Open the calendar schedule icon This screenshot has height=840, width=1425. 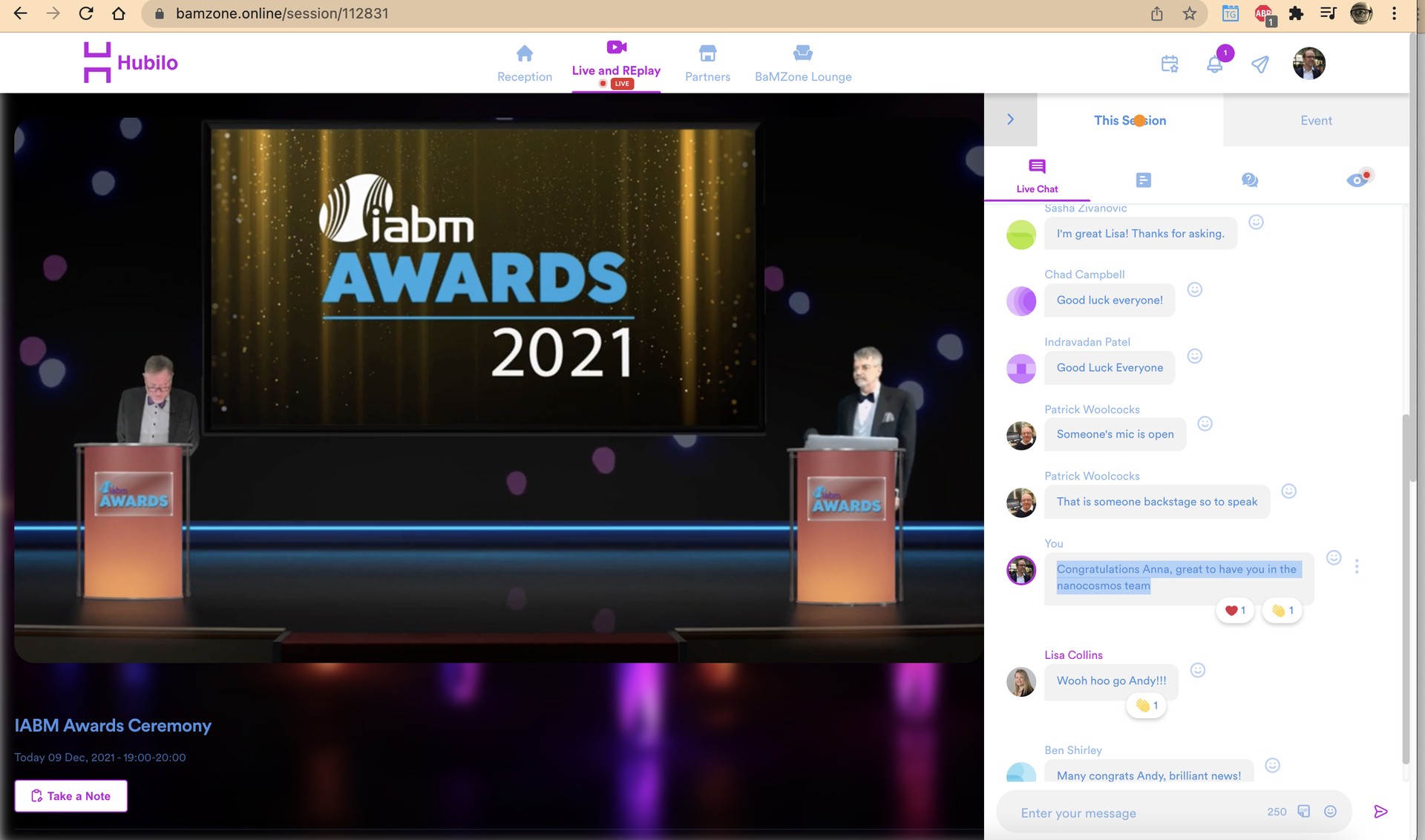1170,65
